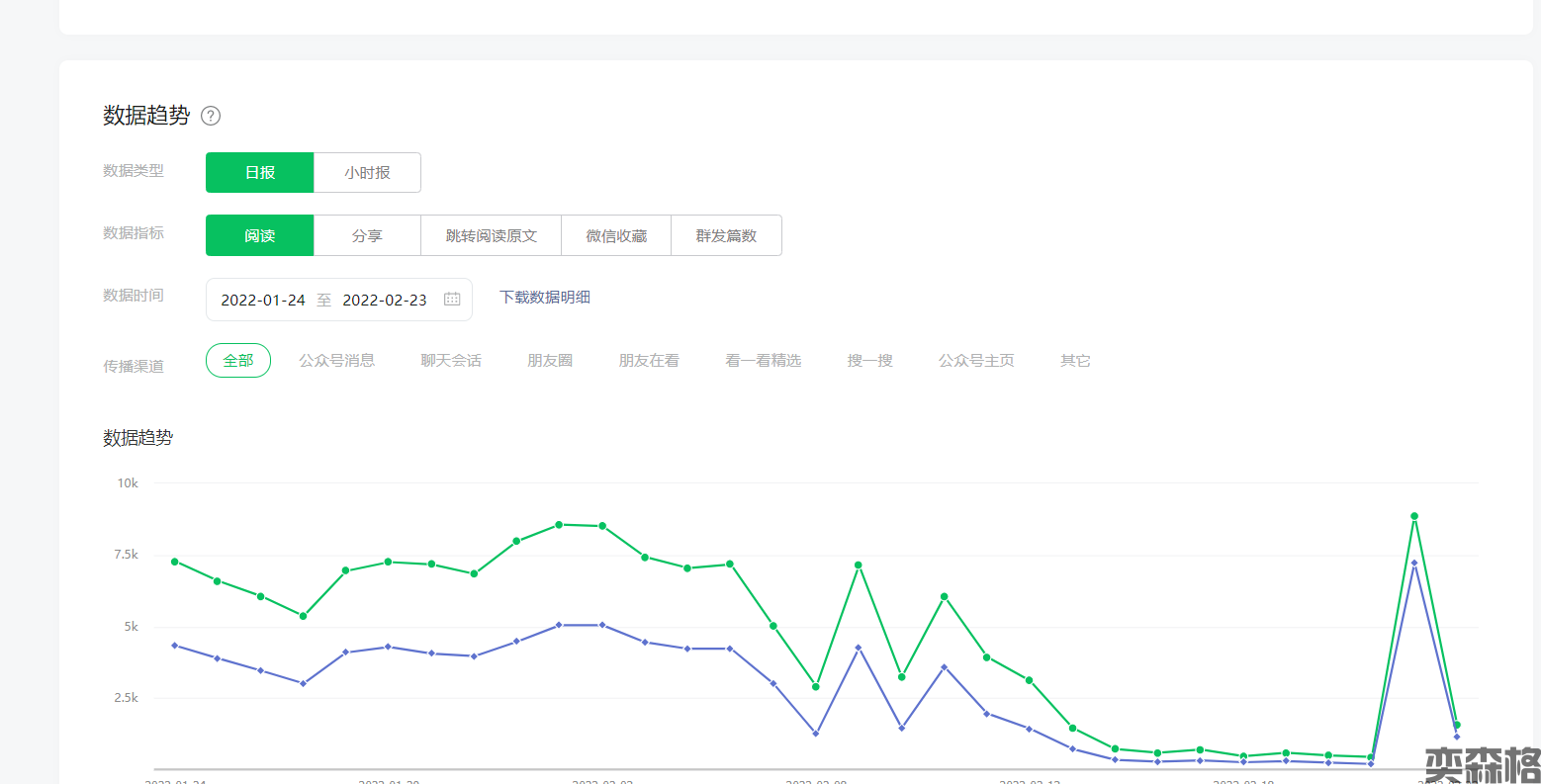Filter by 朋友在看 channel
Image resolution: width=1541 pixels, height=784 pixels.
[649, 361]
